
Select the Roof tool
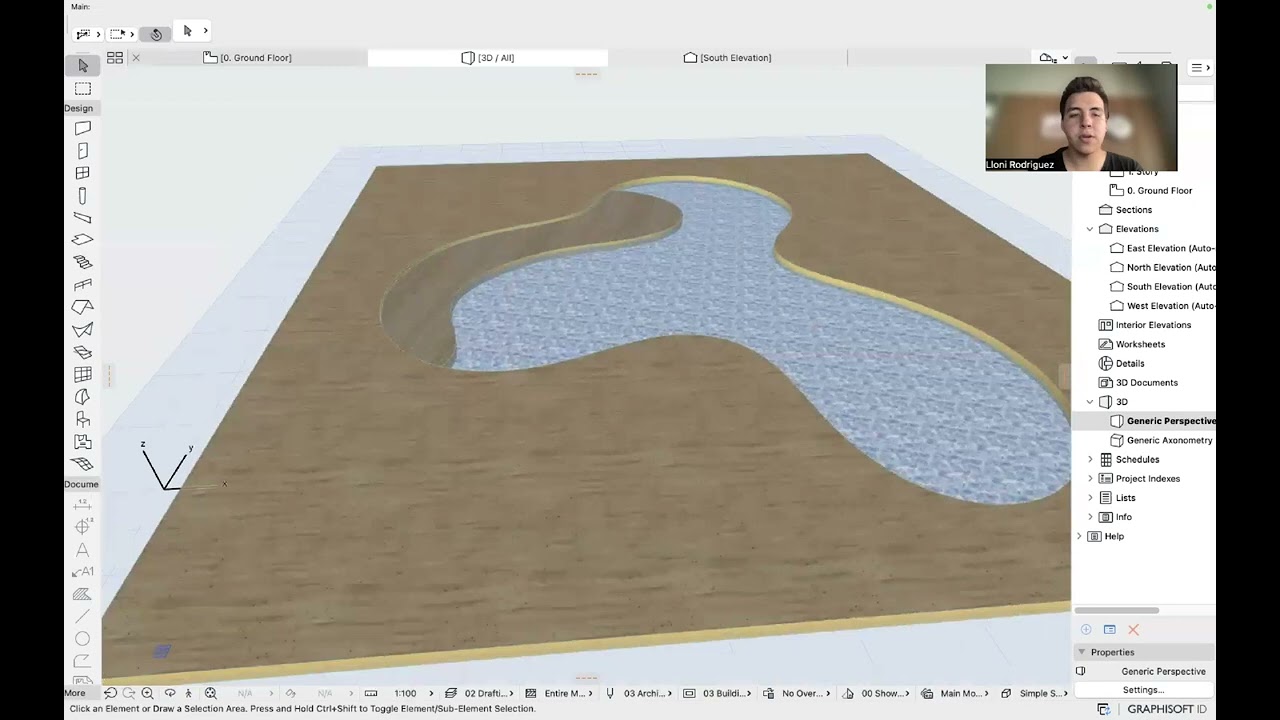(x=83, y=307)
